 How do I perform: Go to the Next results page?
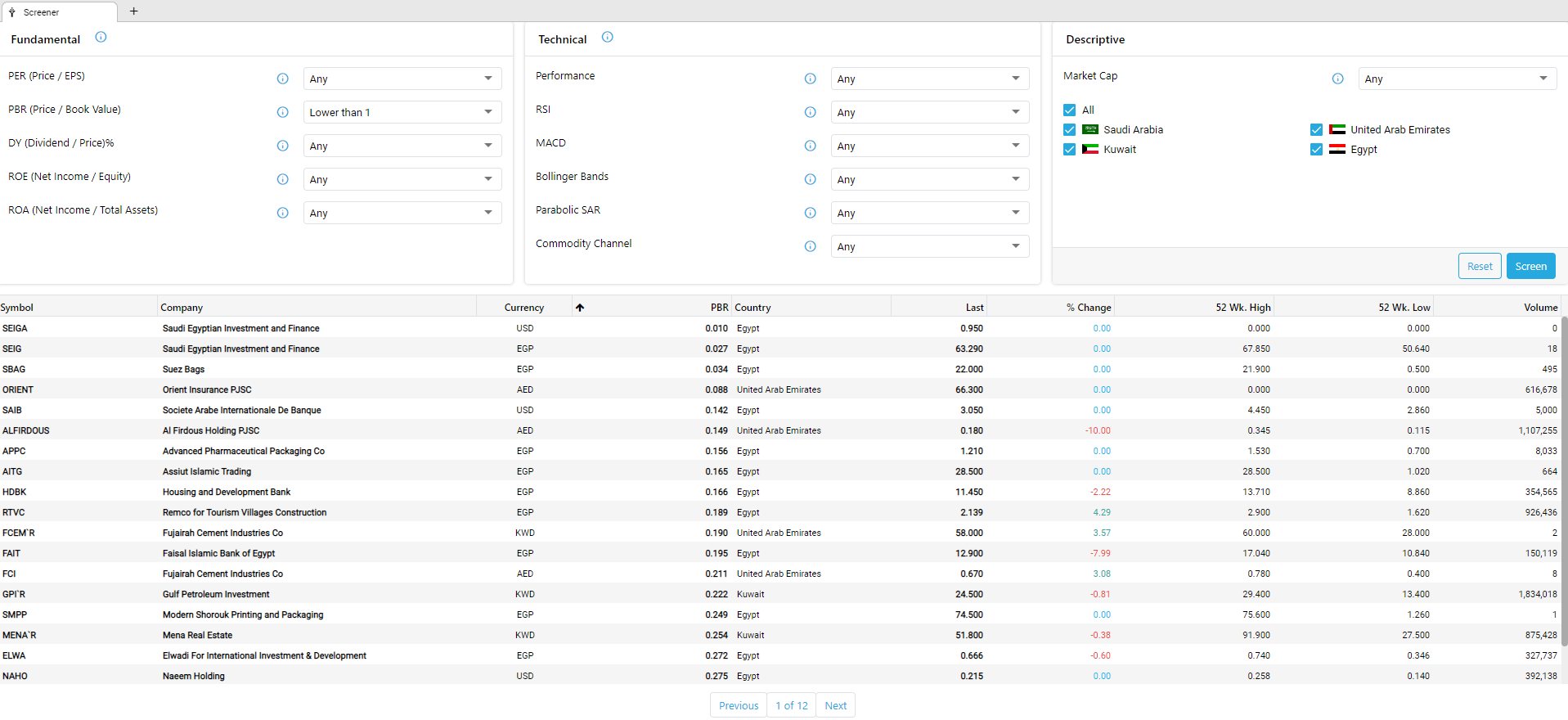click(x=835, y=705)
